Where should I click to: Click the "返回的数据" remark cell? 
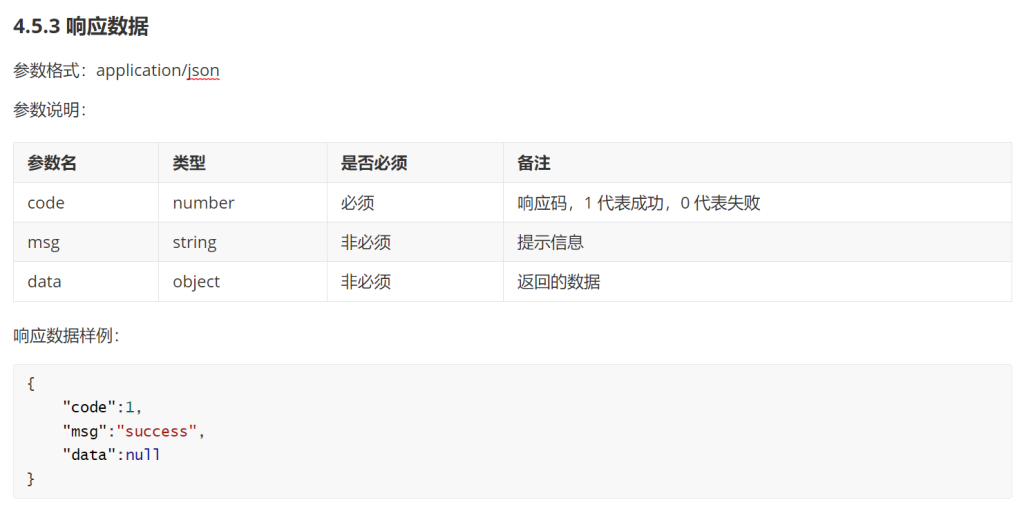point(558,282)
